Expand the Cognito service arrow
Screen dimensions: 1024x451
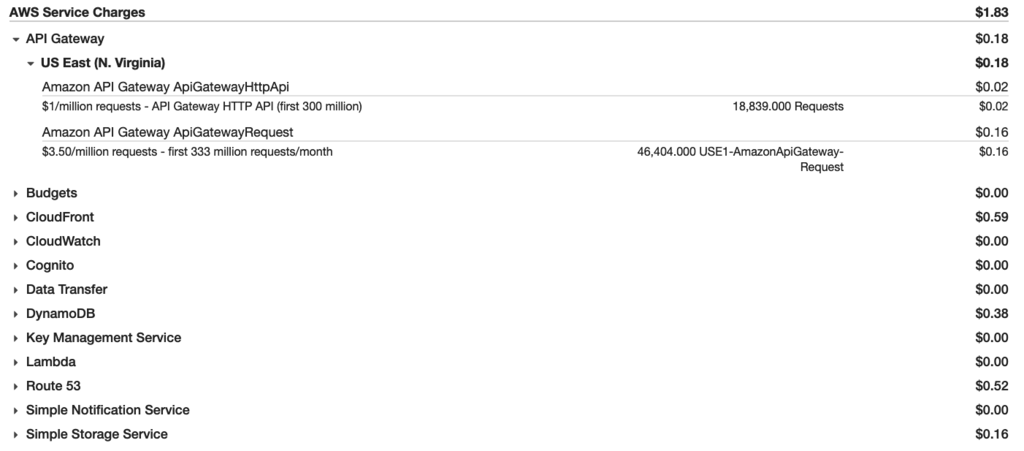[16, 266]
